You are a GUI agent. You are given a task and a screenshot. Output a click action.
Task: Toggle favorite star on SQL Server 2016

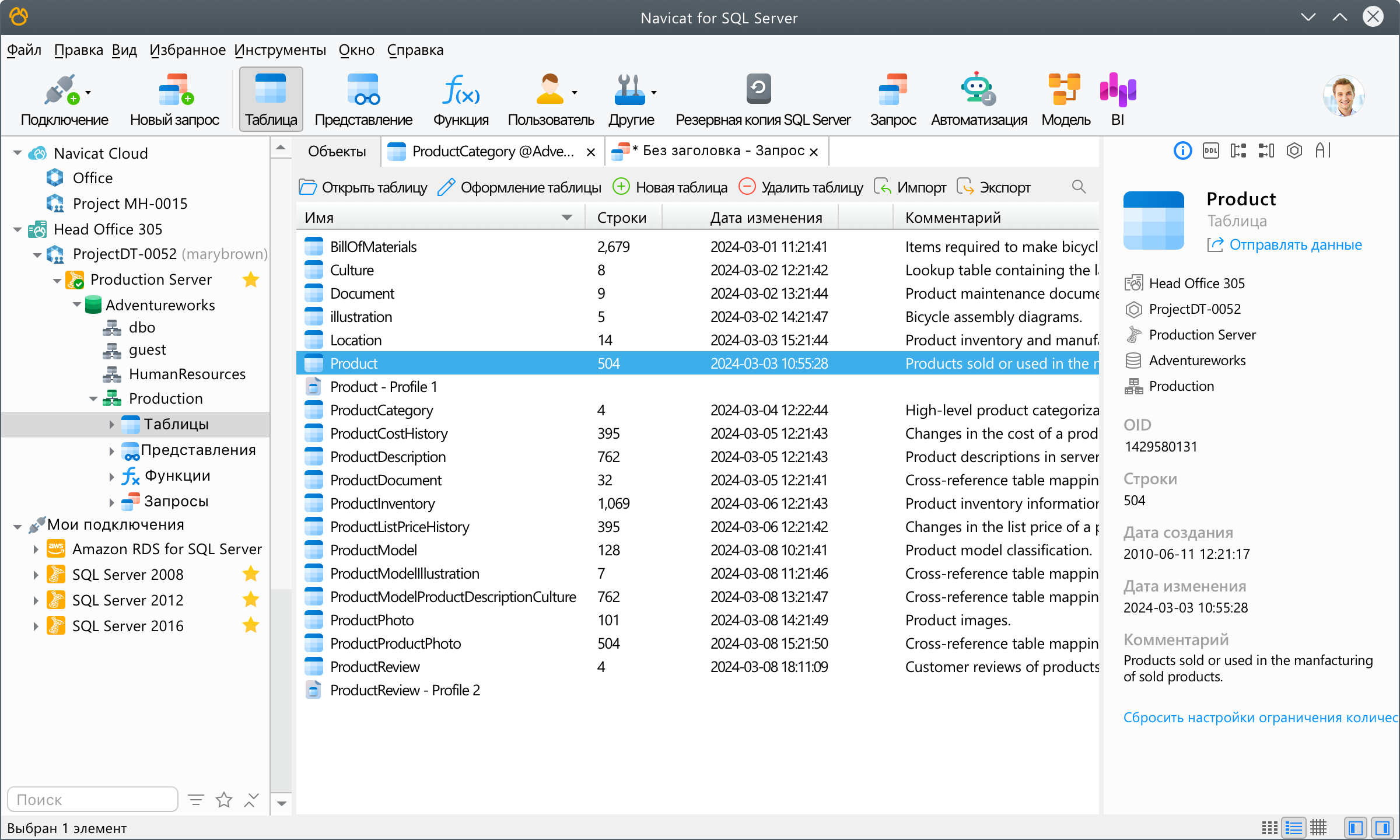[251, 625]
